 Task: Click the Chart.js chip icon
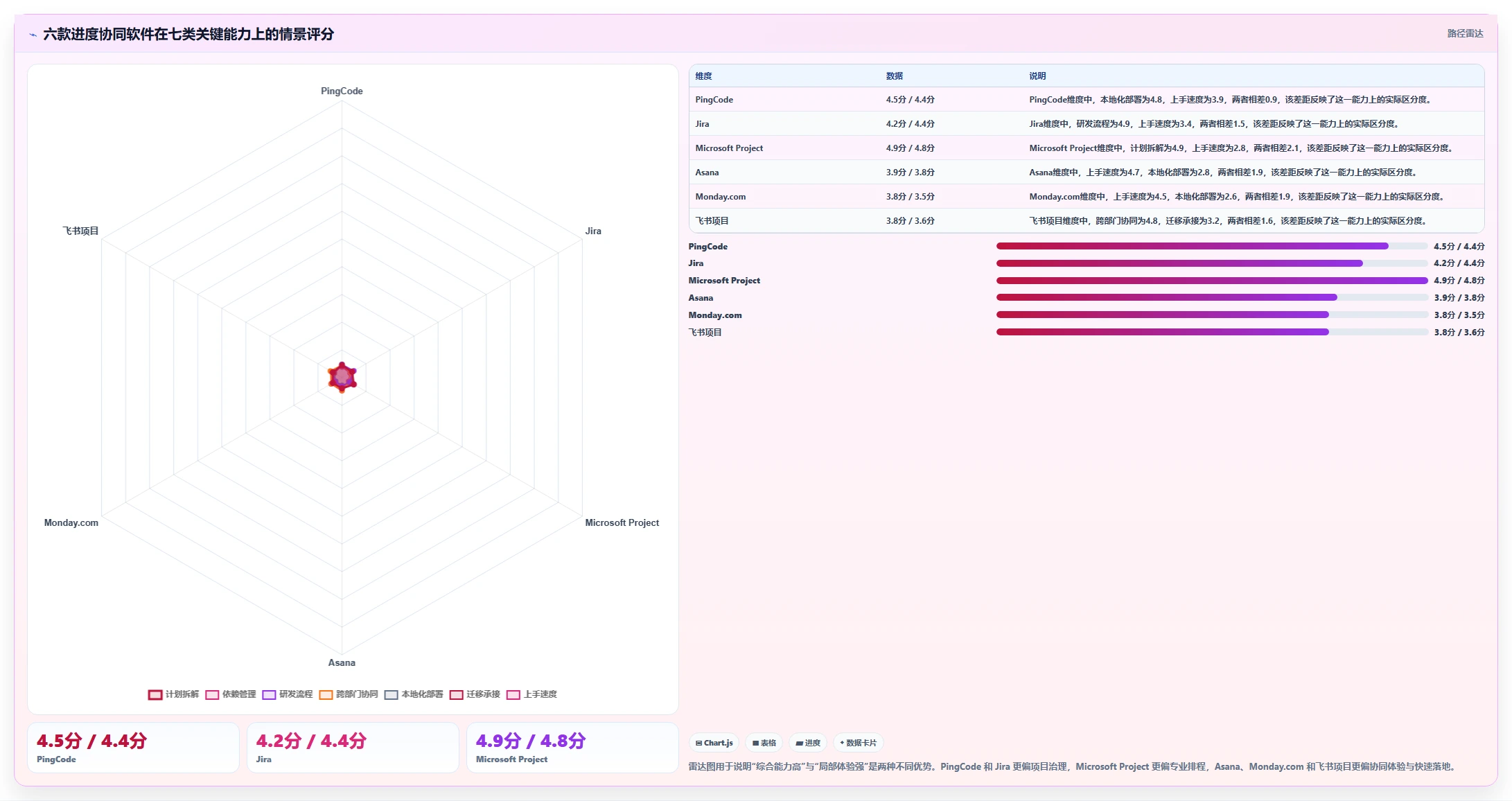pyautogui.click(x=698, y=743)
